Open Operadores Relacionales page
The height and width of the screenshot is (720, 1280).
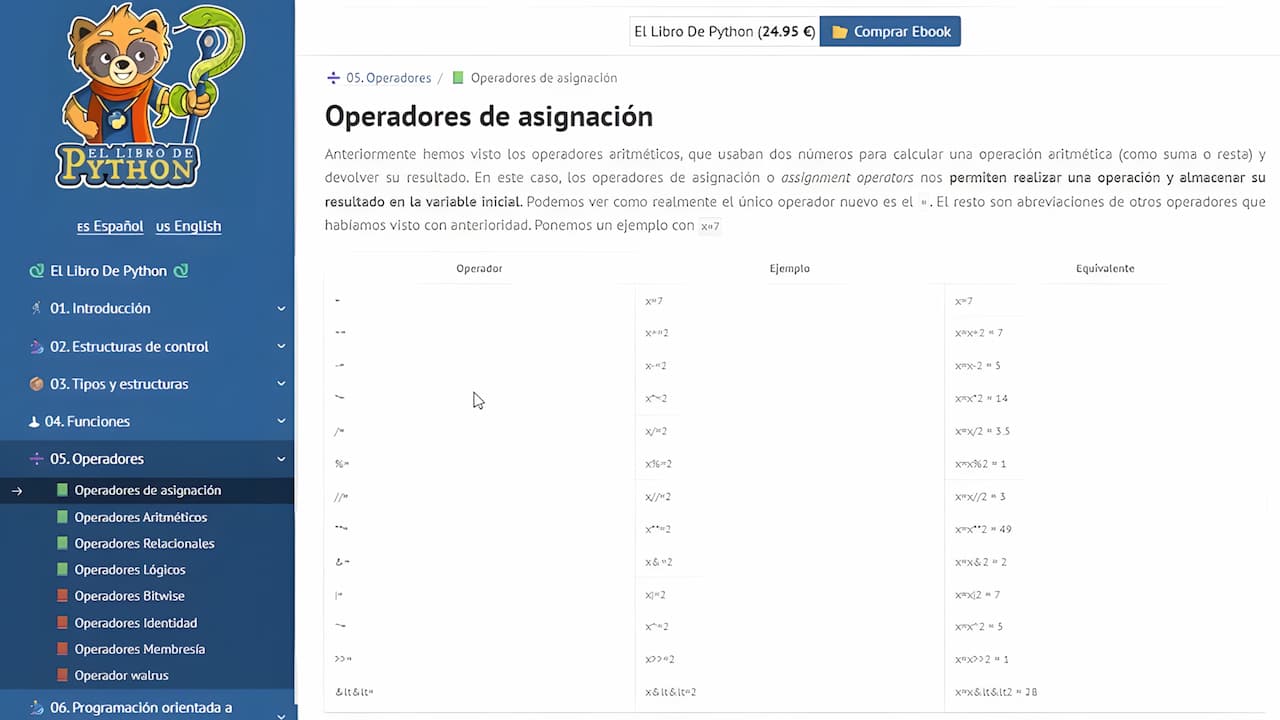144,543
